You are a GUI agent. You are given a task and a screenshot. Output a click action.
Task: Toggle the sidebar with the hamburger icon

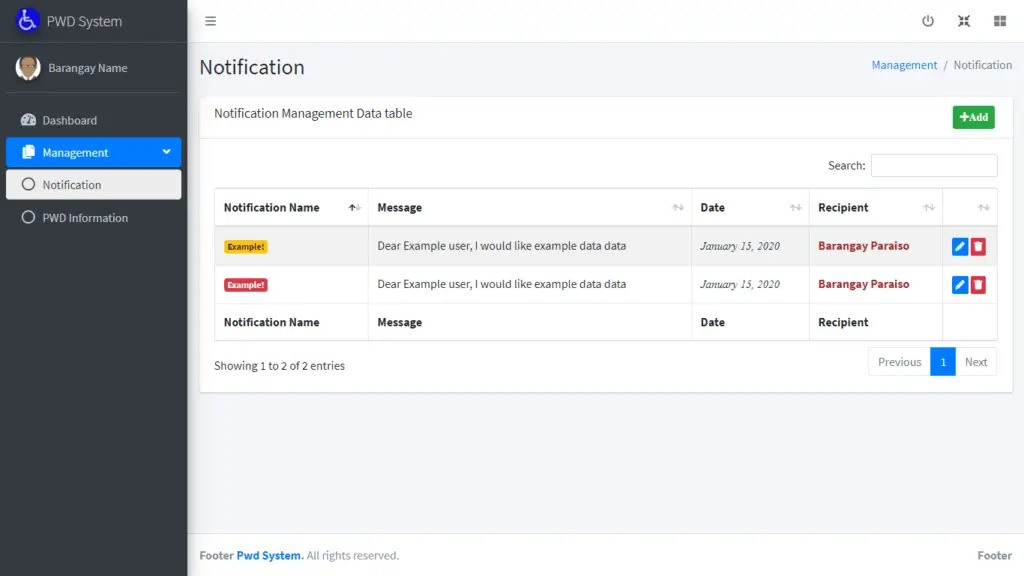click(x=210, y=20)
